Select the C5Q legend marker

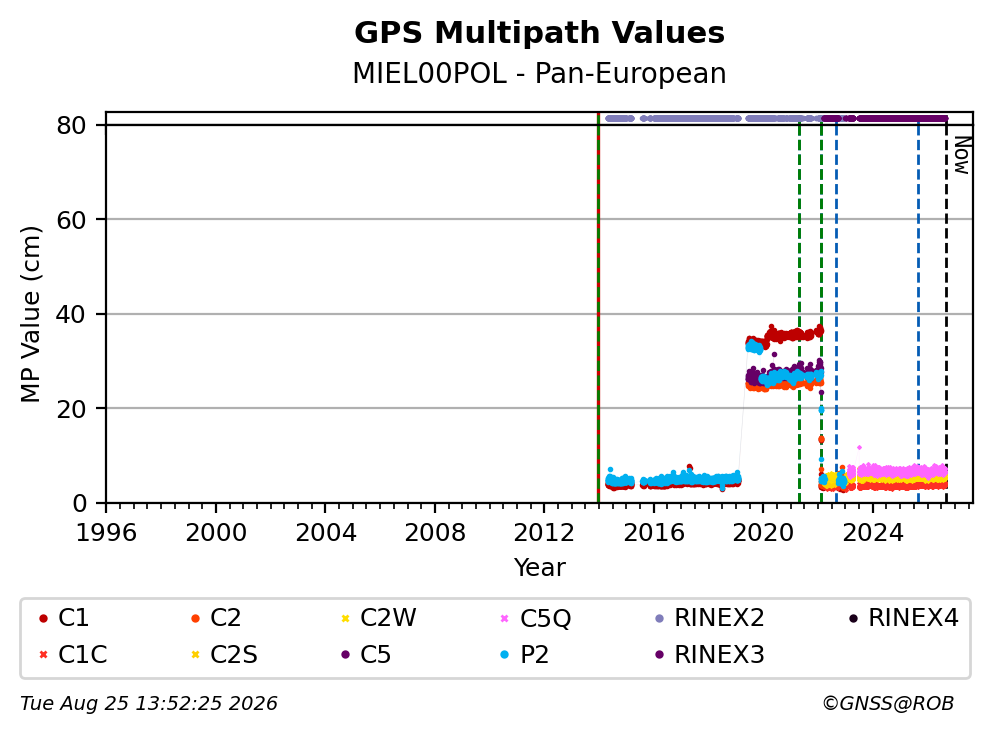[x=504, y=618]
